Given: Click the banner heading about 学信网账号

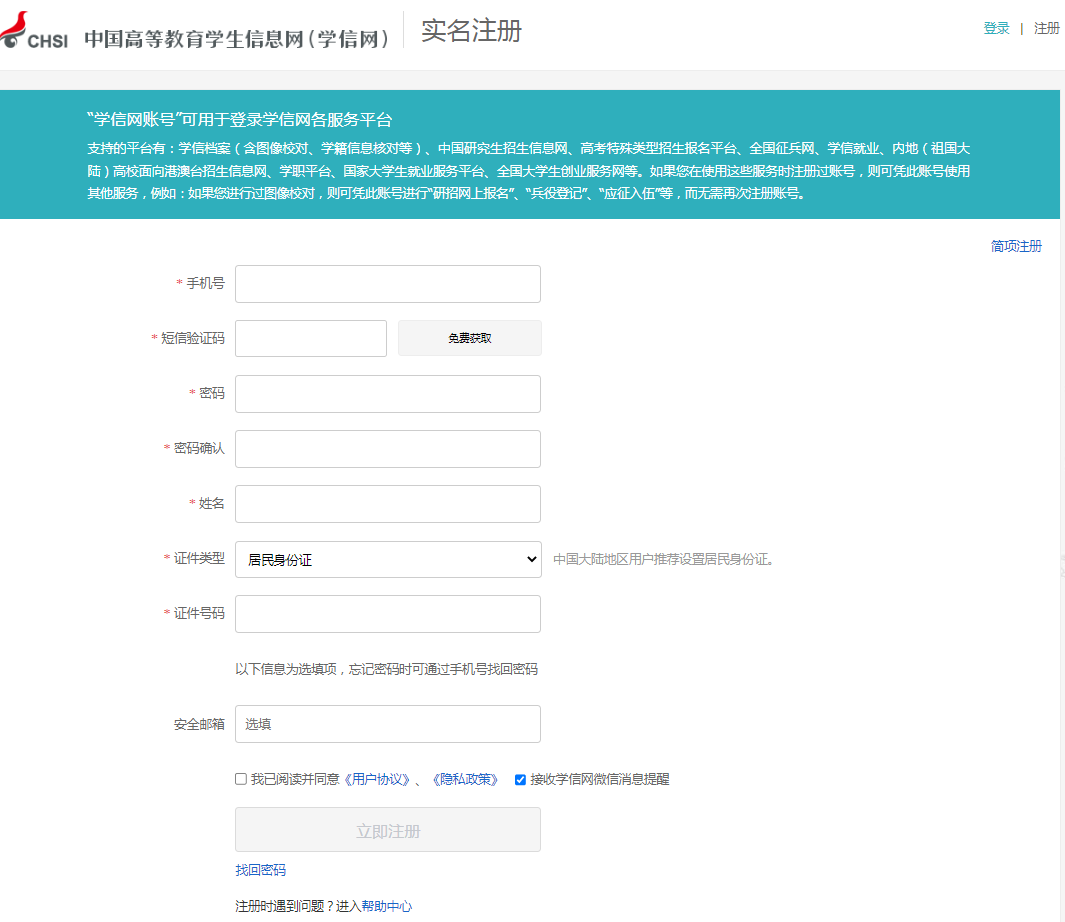Looking at the screenshot, I should click(x=240, y=120).
